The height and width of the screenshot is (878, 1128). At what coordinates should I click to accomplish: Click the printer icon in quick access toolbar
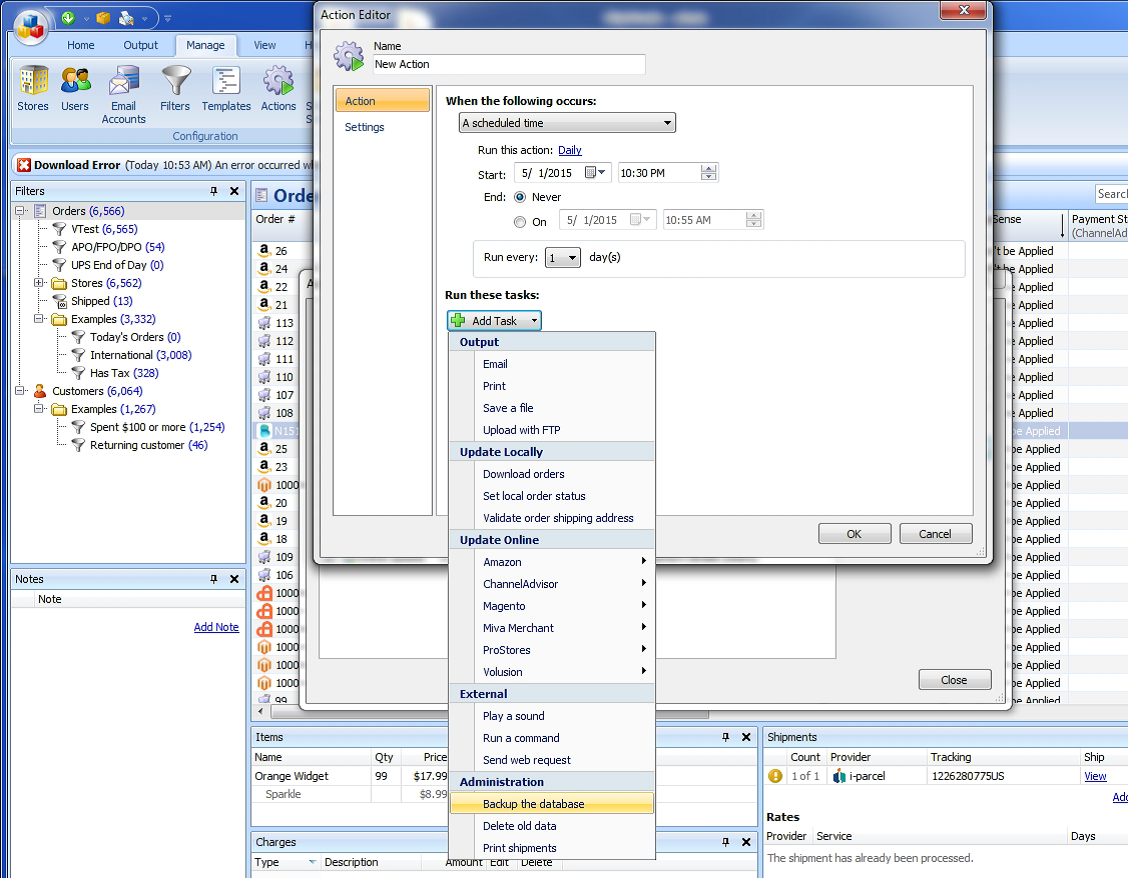click(x=127, y=17)
